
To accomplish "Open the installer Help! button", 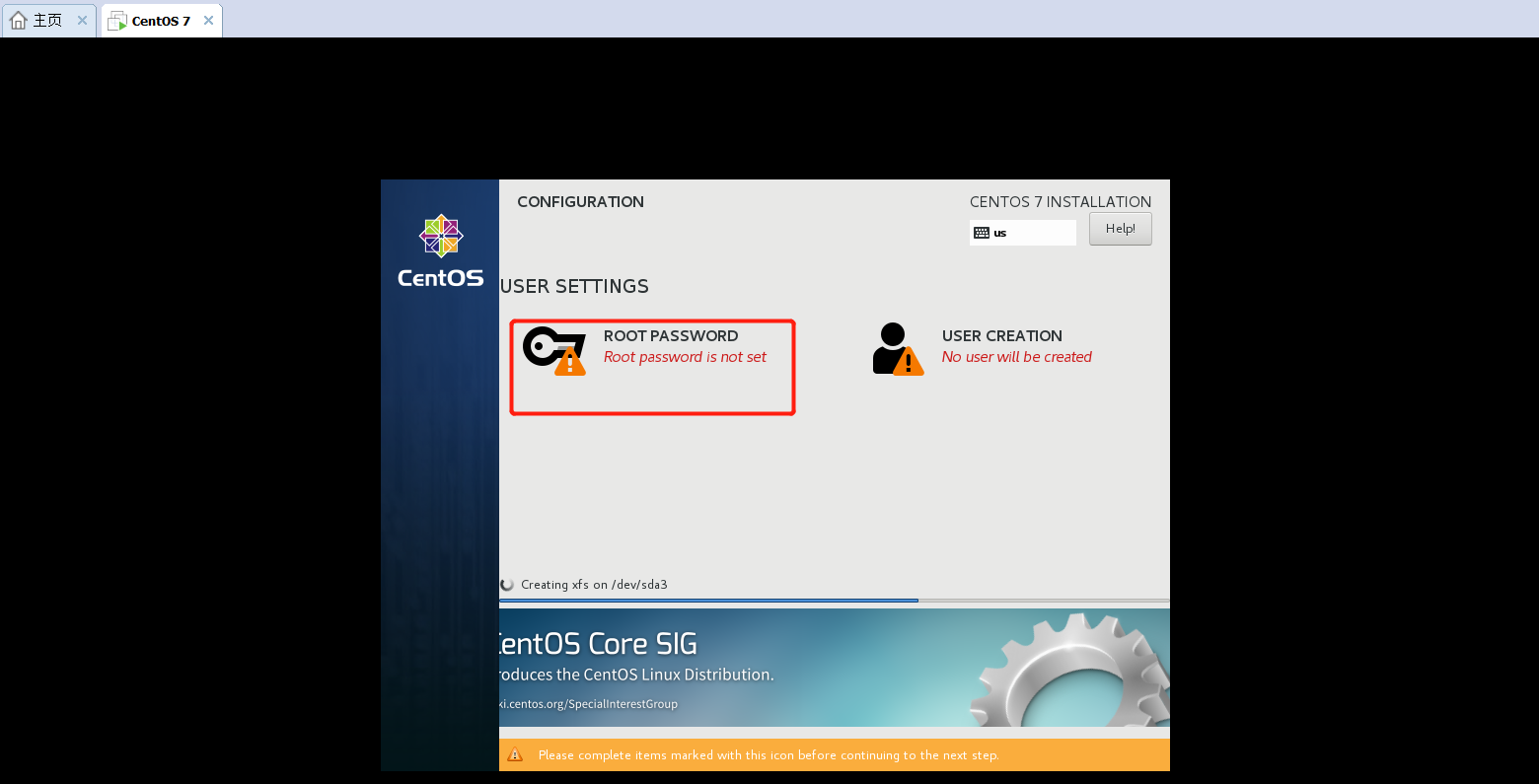I will pyautogui.click(x=1121, y=229).
